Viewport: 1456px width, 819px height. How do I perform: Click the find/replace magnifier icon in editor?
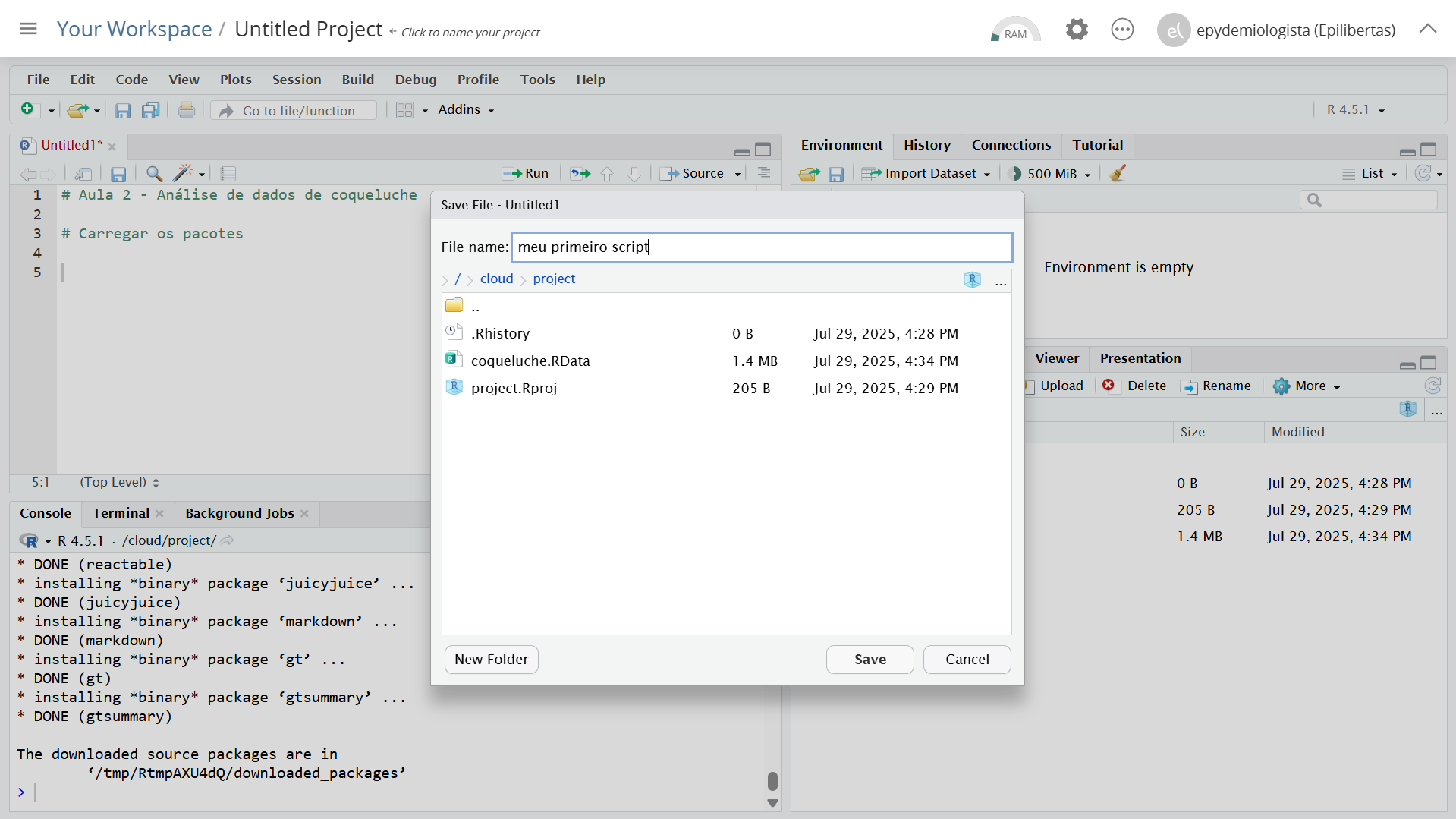154,174
